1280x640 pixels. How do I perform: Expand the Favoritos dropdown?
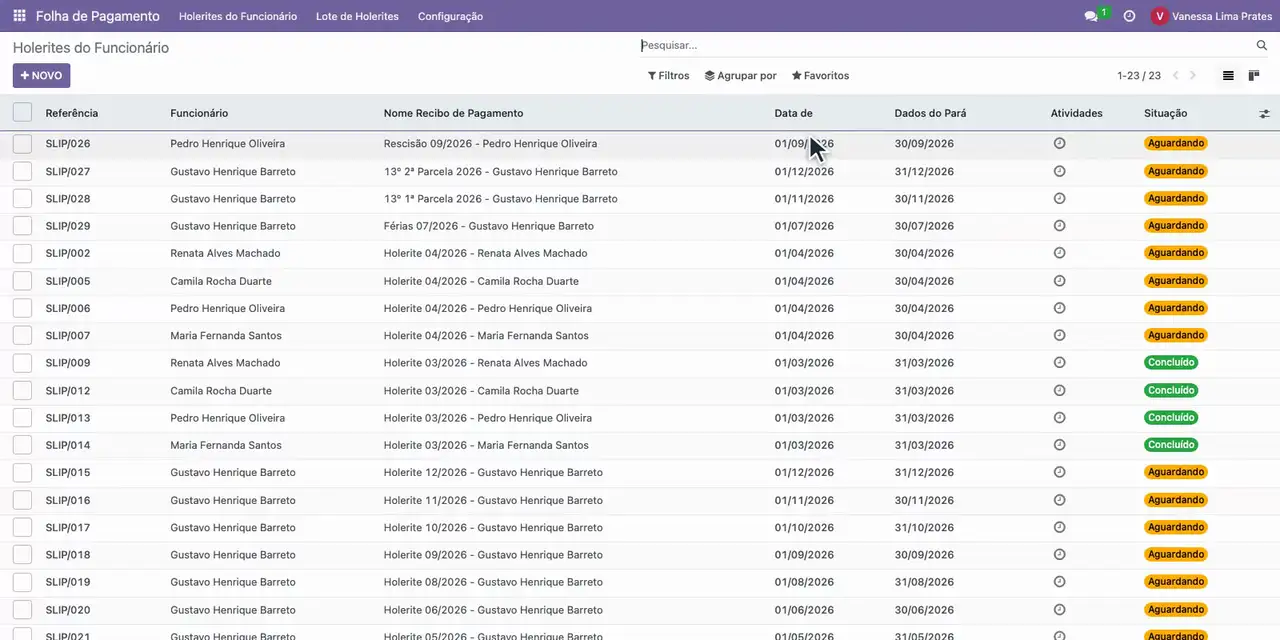(x=820, y=75)
